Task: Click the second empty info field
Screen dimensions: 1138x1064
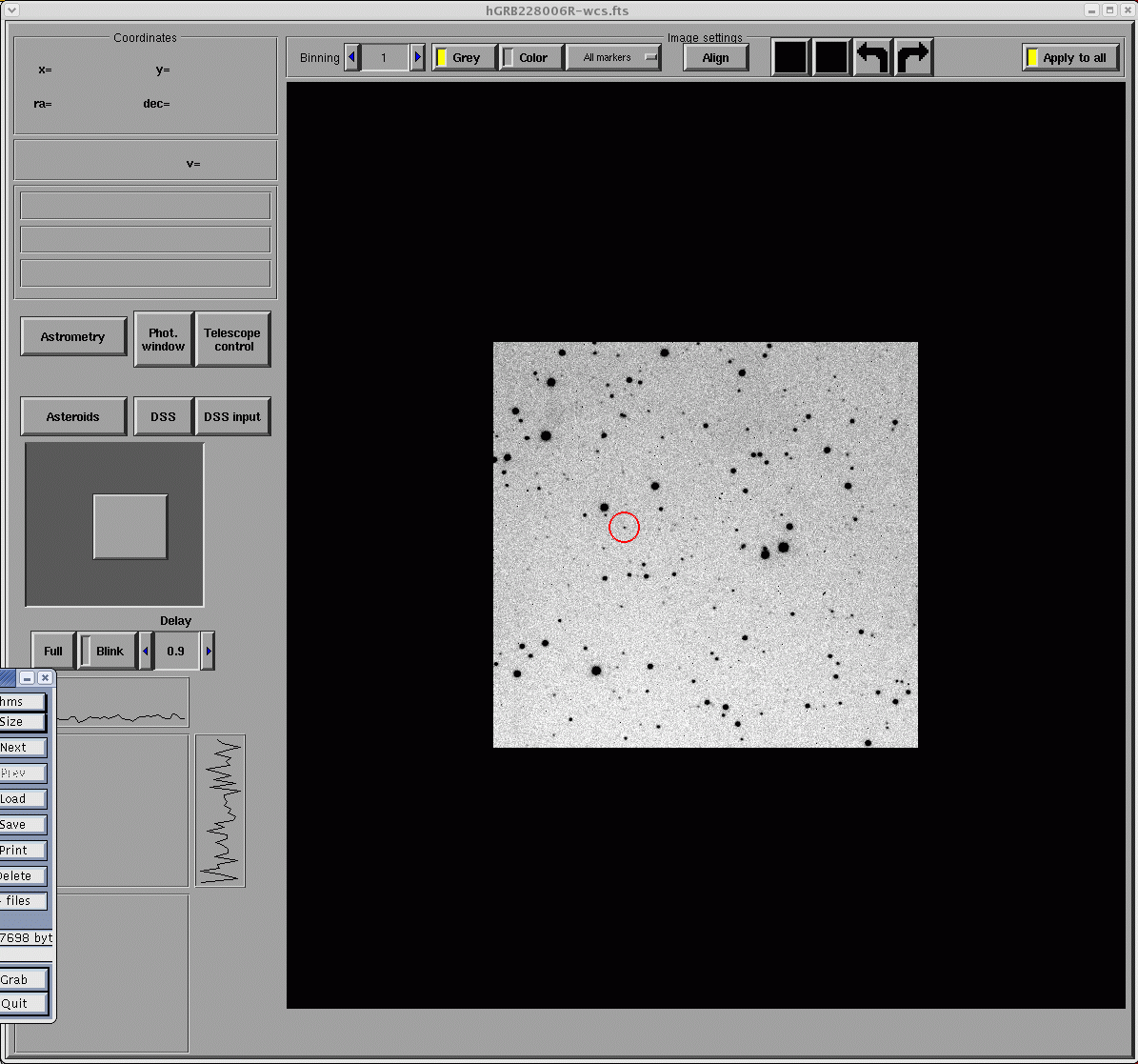Action: point(145,239)
